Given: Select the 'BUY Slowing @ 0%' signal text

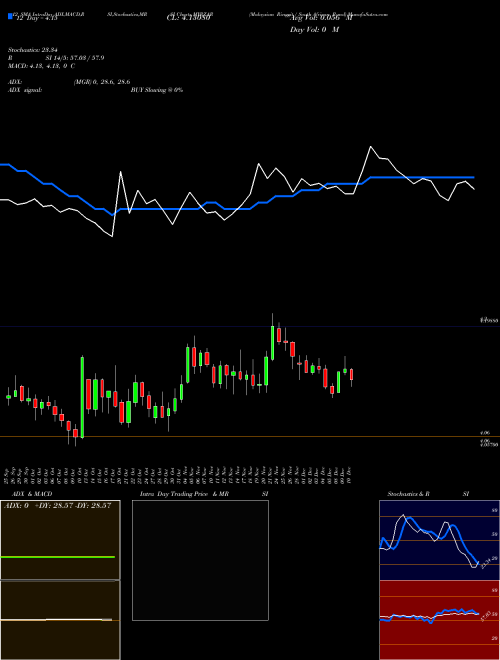Looking at the screenshot, I should (157, 90).
